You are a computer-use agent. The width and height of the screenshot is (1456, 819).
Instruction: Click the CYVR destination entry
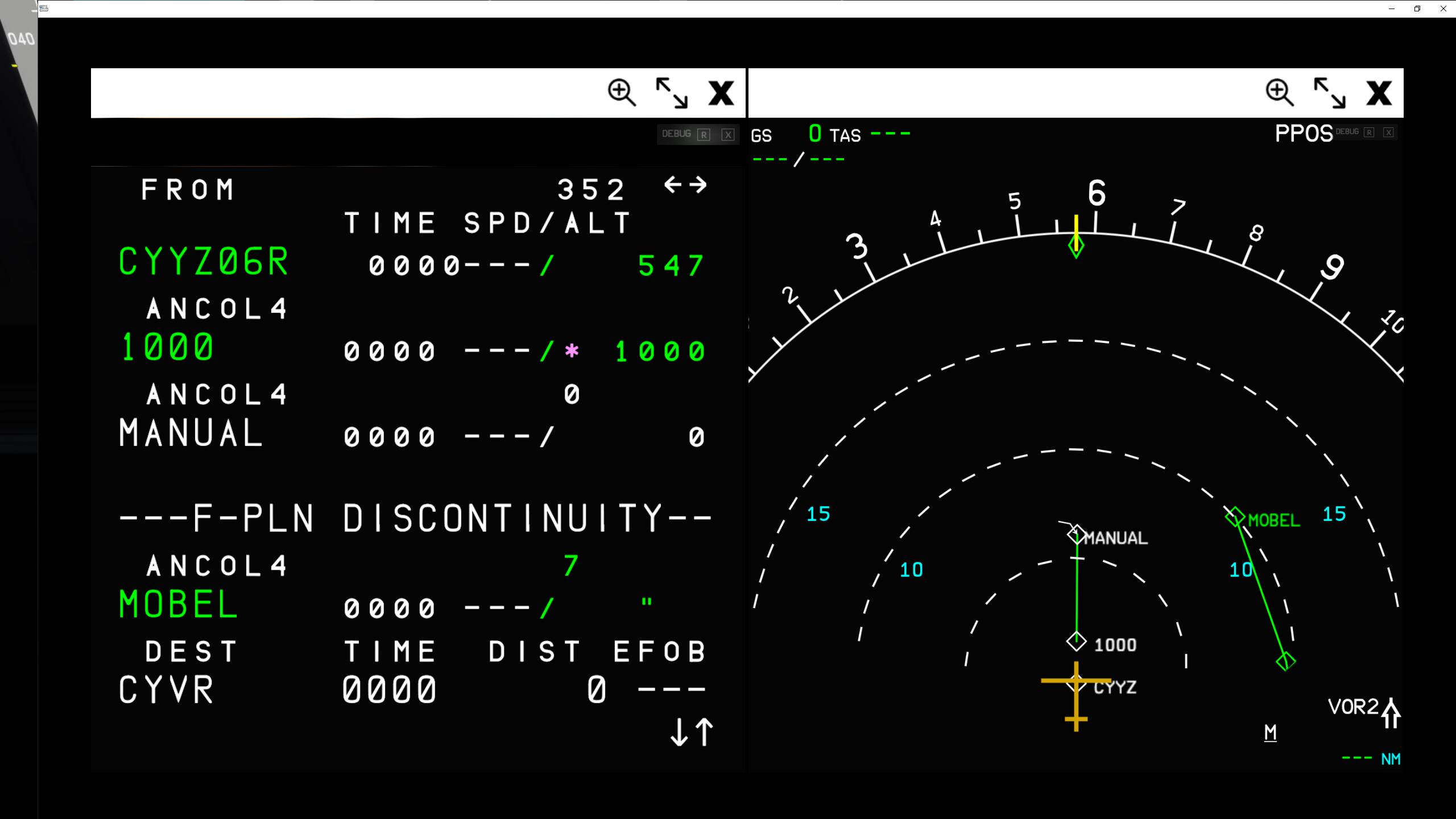point(166,690)
